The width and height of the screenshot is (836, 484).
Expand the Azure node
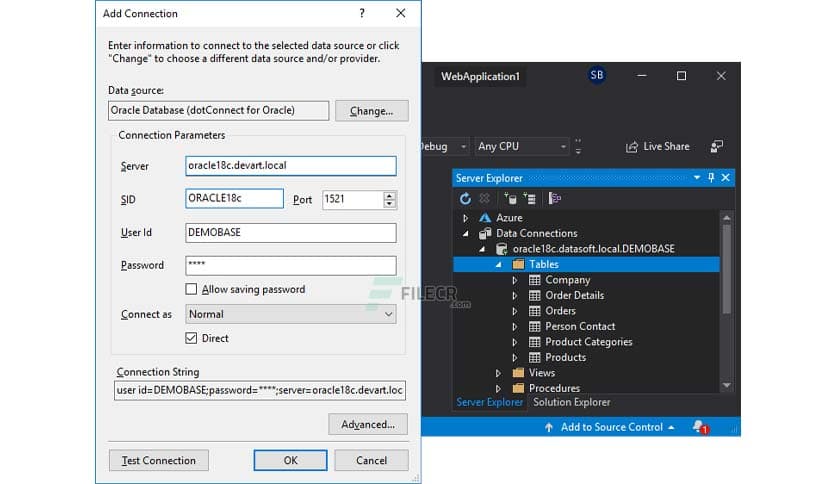click(465, 217)
